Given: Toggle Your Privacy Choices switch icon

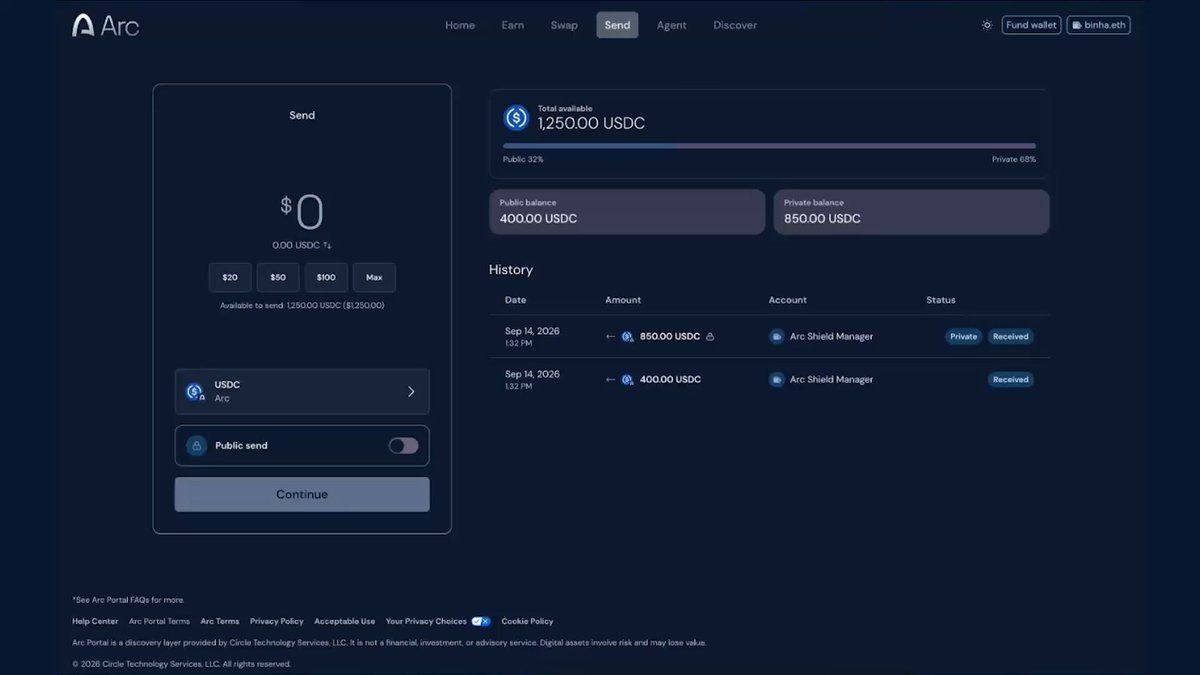Looking at the screenshot, I should [481, 621].
